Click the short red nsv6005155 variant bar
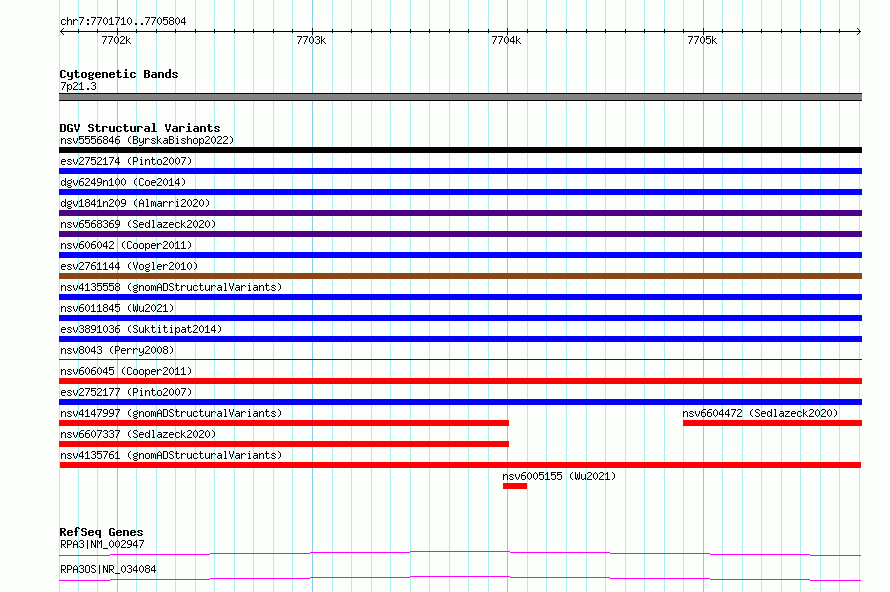Image resolution: width=890 pixels, height=592 pixels. pyautogui.click(x=515, y=486)
